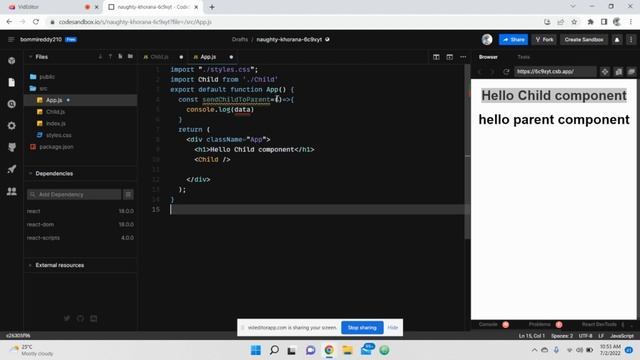Click the new file icon in Files header
The width and height of the screenshot is (640, 360).
120,57
